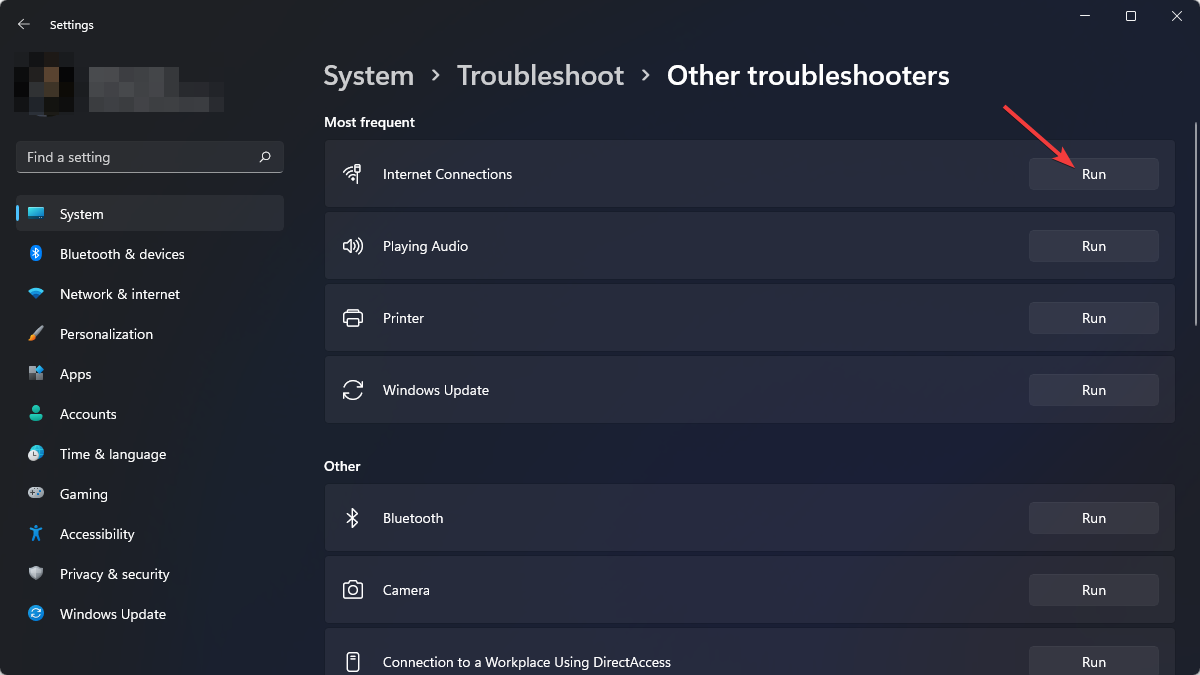1200x675 pixels.
Task: Click the Printer troubleshooter icon
Action: [x=353, y=317]
